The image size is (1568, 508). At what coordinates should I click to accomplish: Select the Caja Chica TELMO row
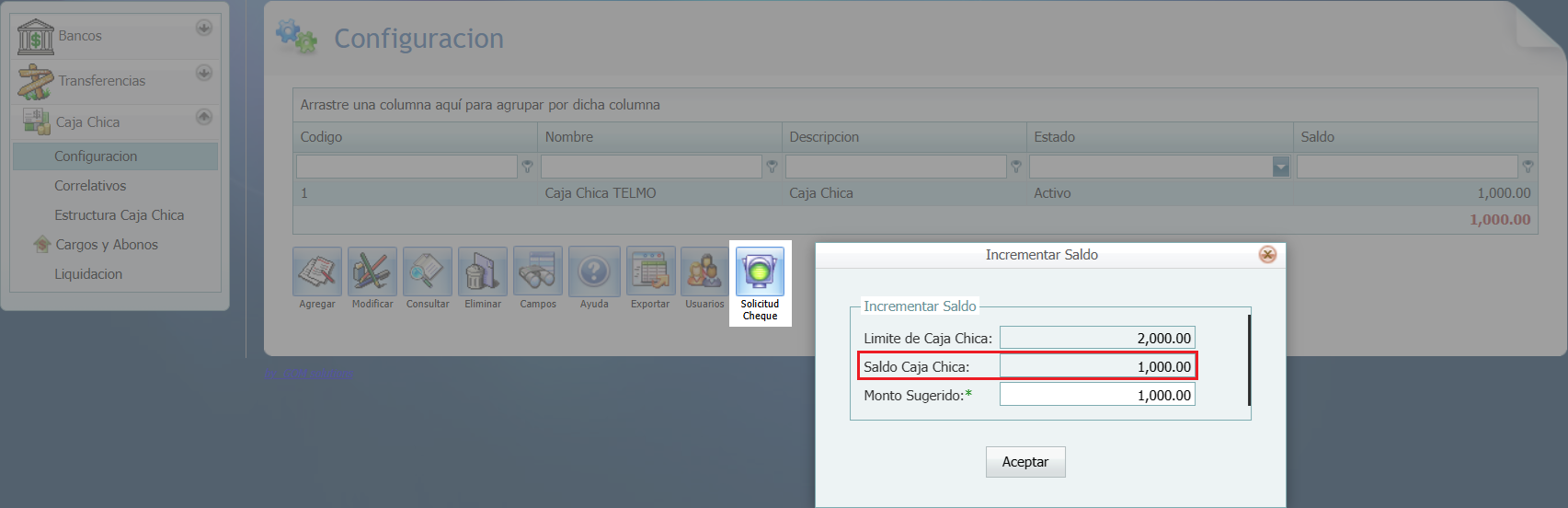(601, 193)
